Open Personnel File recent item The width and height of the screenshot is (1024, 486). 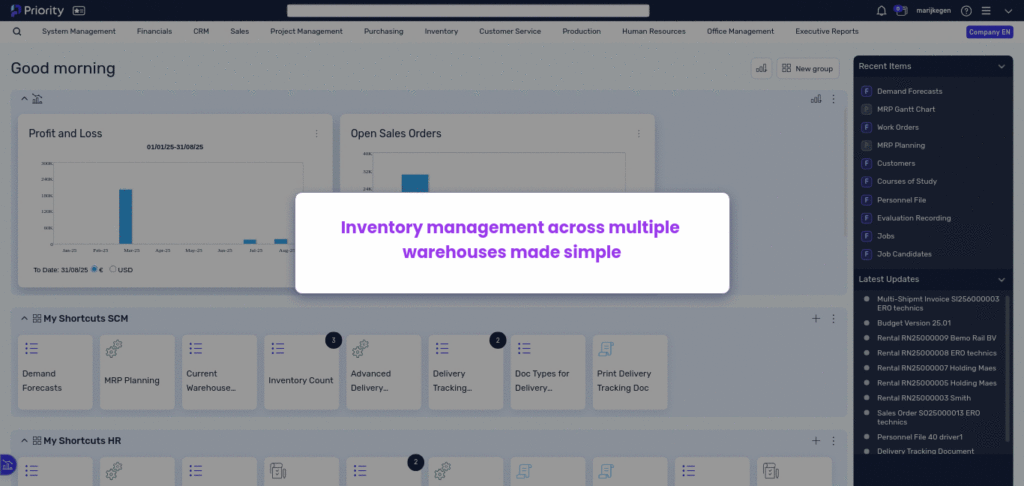(901, 200)
